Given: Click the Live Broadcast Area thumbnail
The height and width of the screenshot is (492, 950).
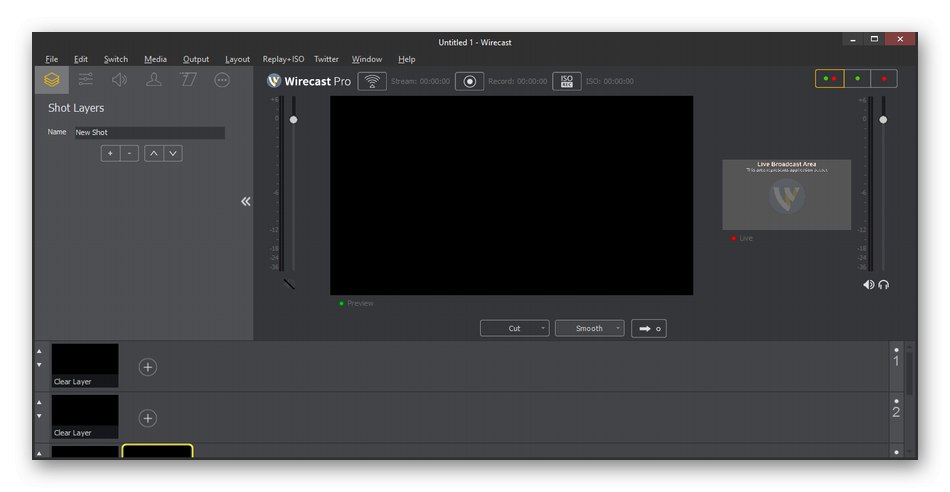Looking at the screenshot, I should pyautogui.click(x=786, y=194).
